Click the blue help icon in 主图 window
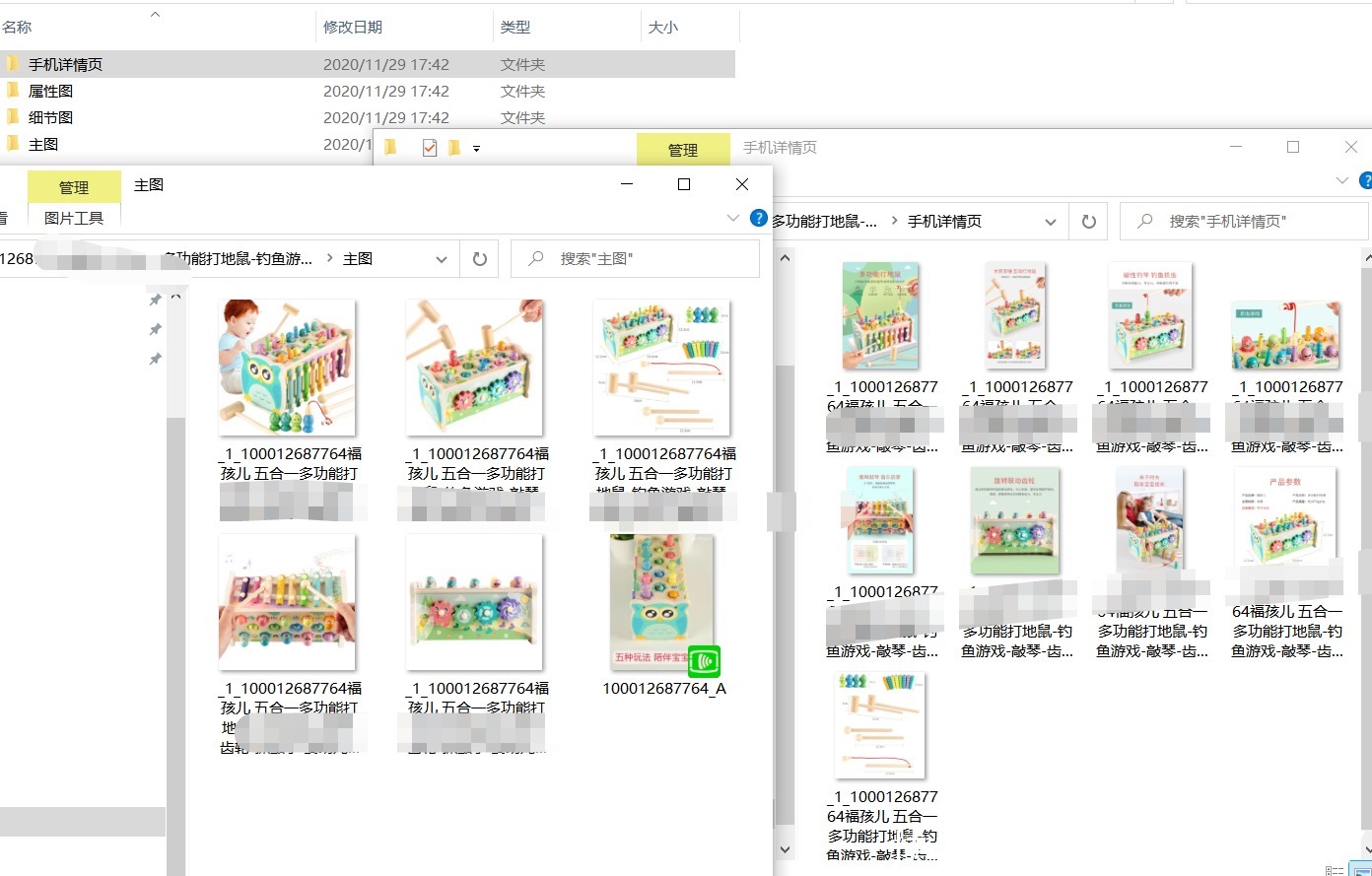Viewport: 1372px width, 876px height. 759,218
